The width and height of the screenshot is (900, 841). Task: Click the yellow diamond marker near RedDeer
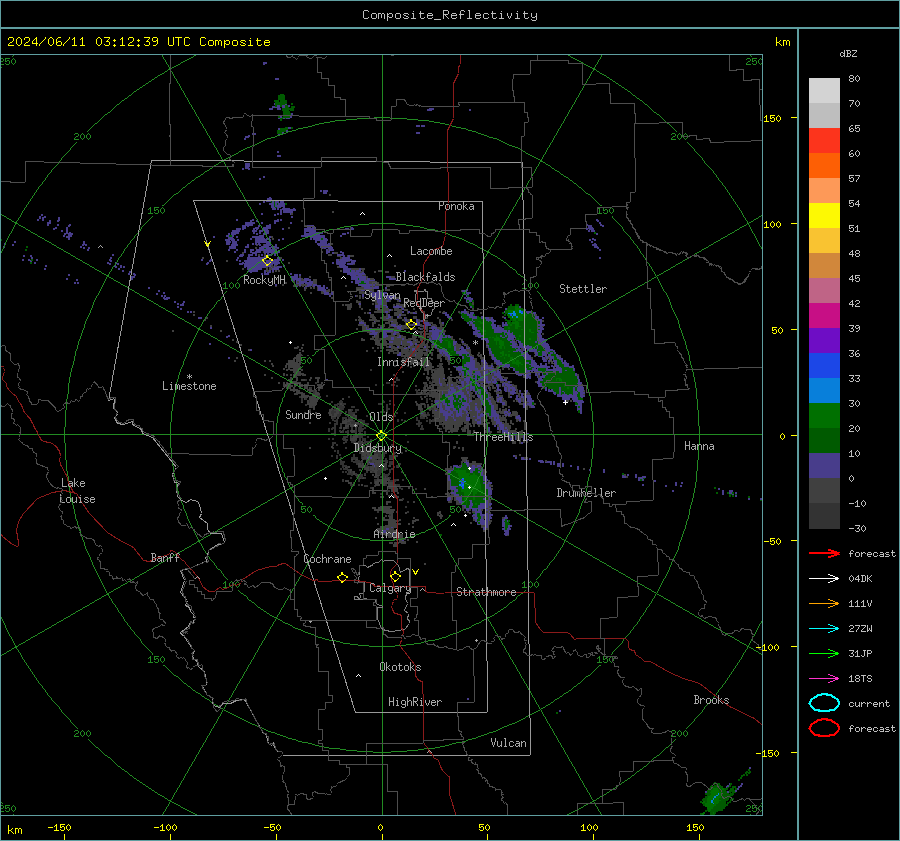(411, 325)
